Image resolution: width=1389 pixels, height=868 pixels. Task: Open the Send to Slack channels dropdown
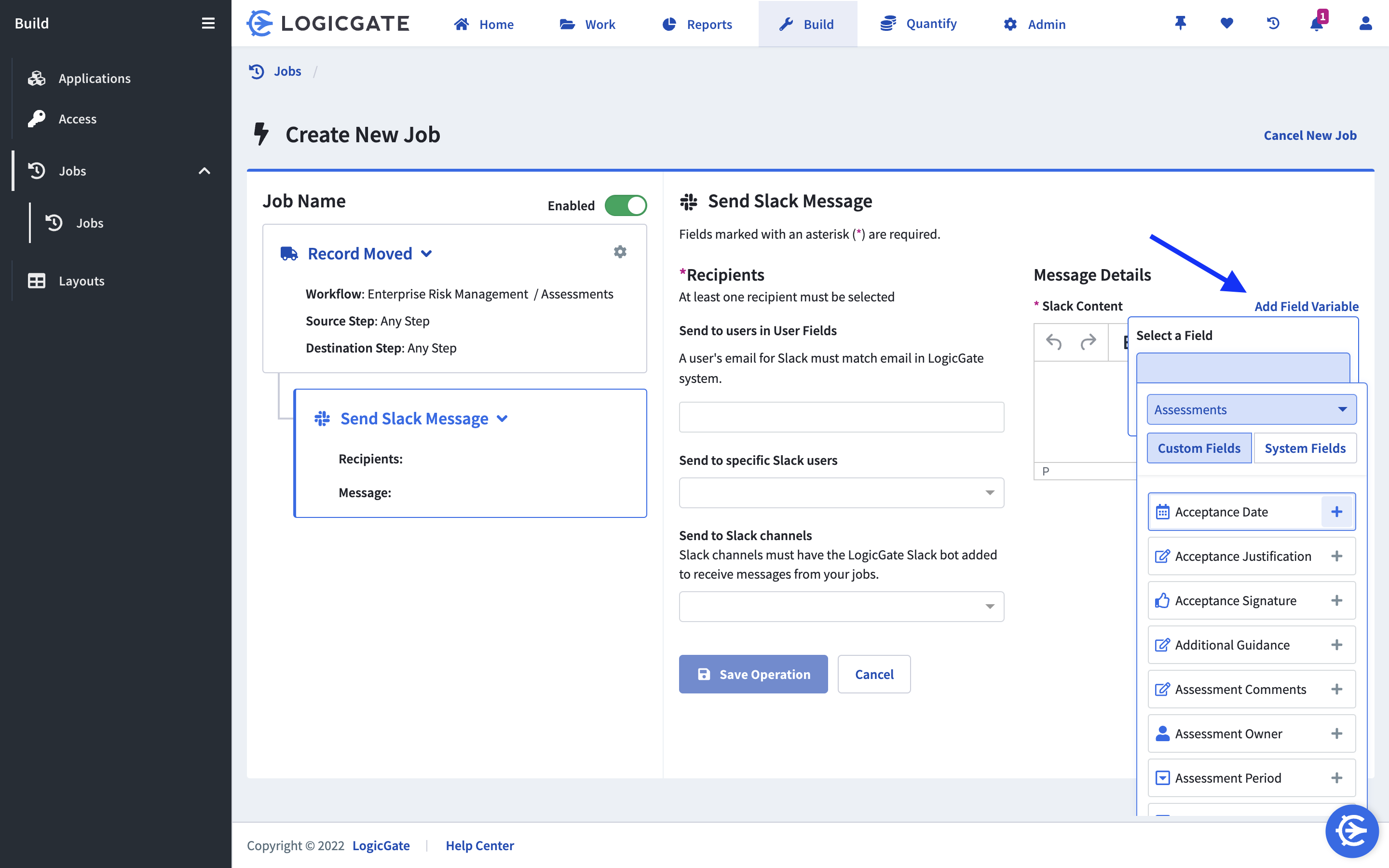coord(842,606)
